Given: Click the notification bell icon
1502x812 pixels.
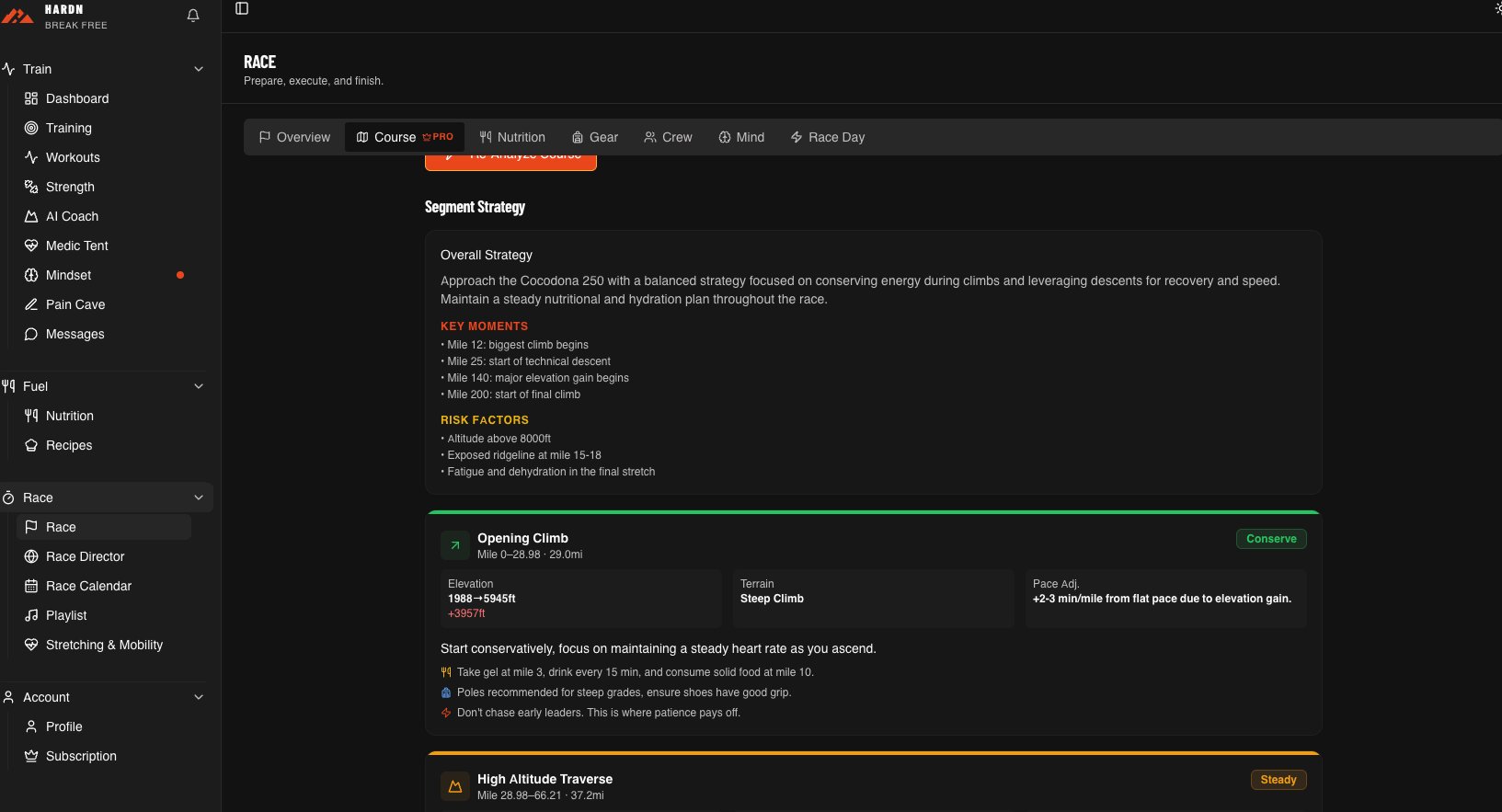Looking at the screenshot, I should pos(193,16).
